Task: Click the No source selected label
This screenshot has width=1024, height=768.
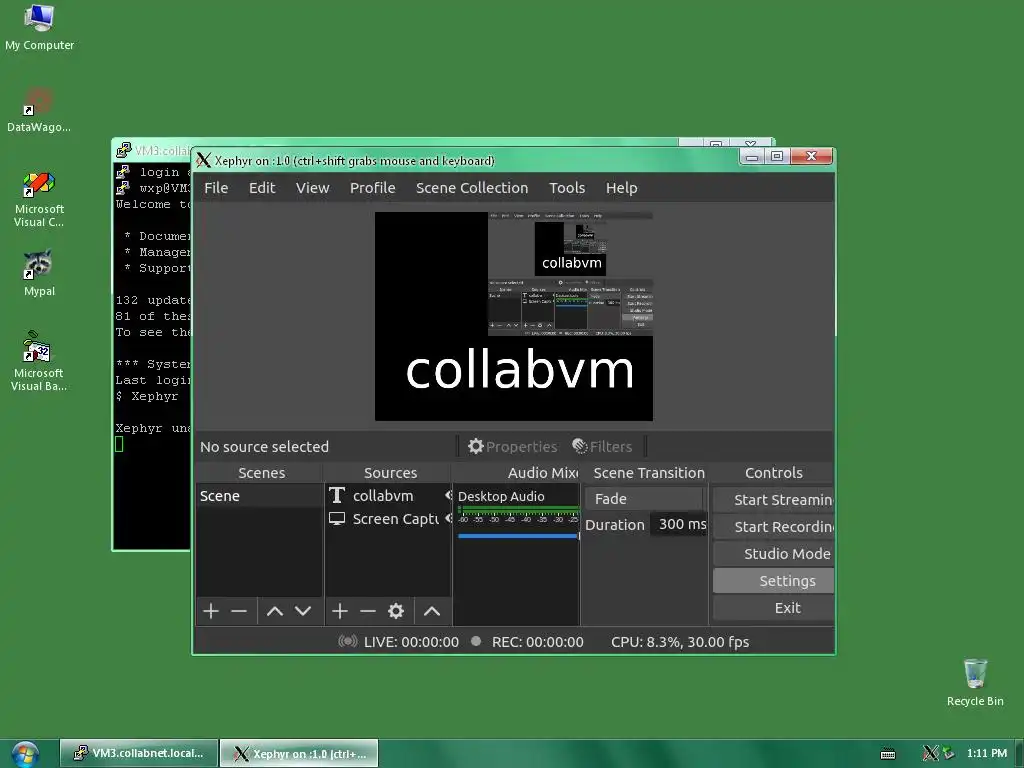Action: pyautogui.click(x=264, y=447)
